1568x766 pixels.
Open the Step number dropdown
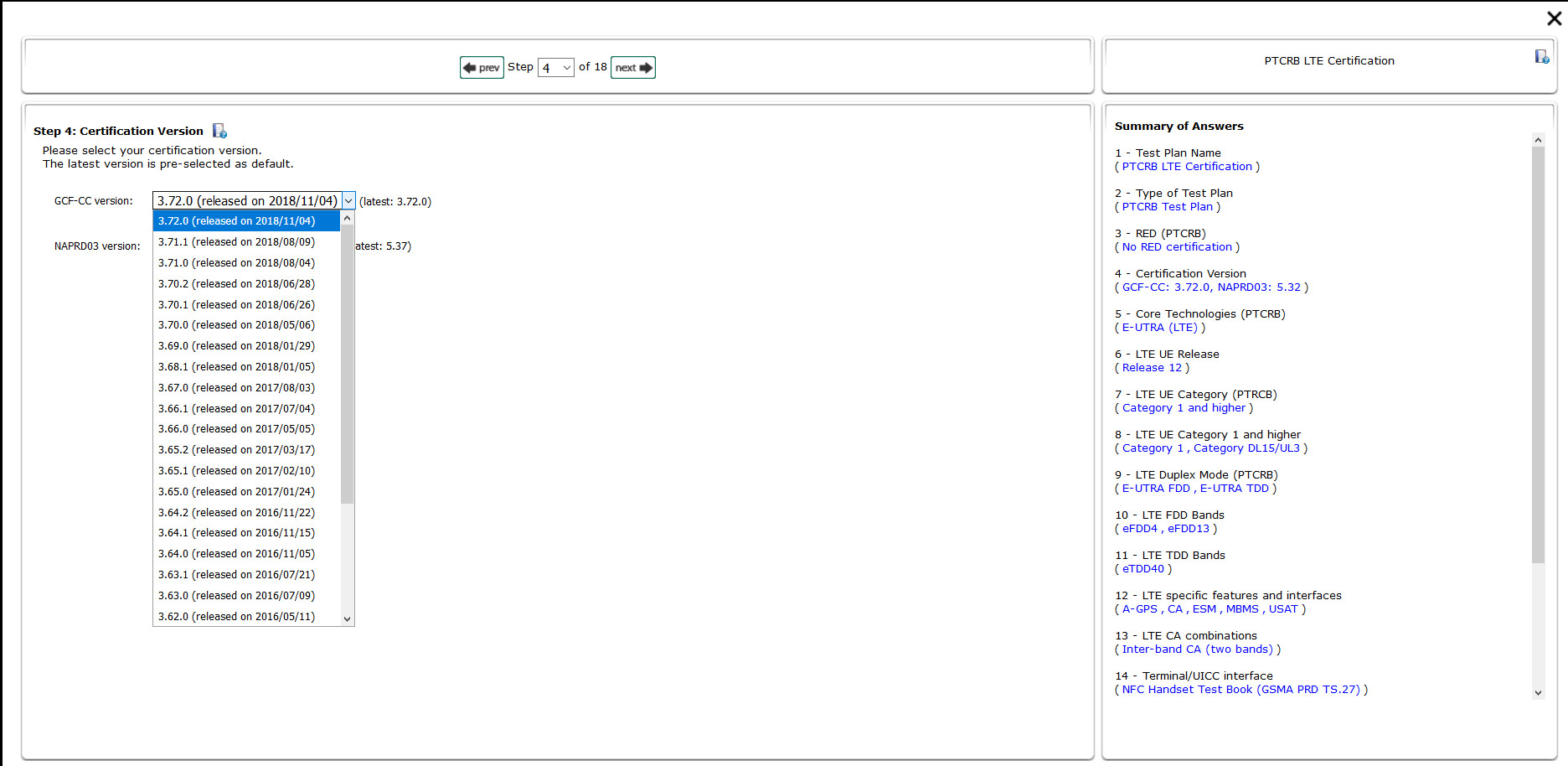point(556,67)
